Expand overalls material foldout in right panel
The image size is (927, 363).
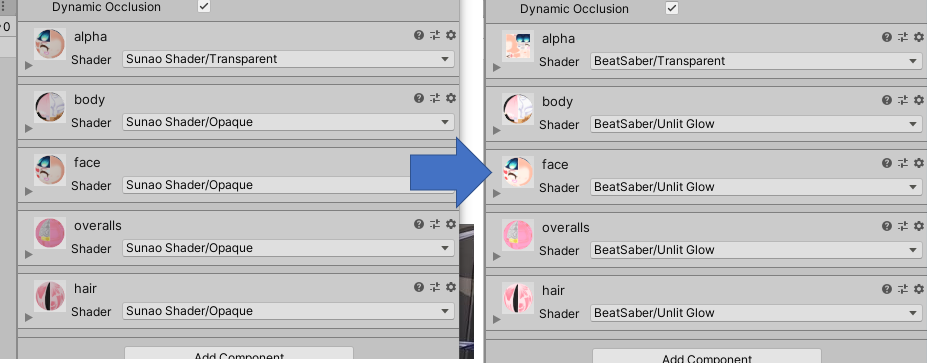[x=496, y=257]
